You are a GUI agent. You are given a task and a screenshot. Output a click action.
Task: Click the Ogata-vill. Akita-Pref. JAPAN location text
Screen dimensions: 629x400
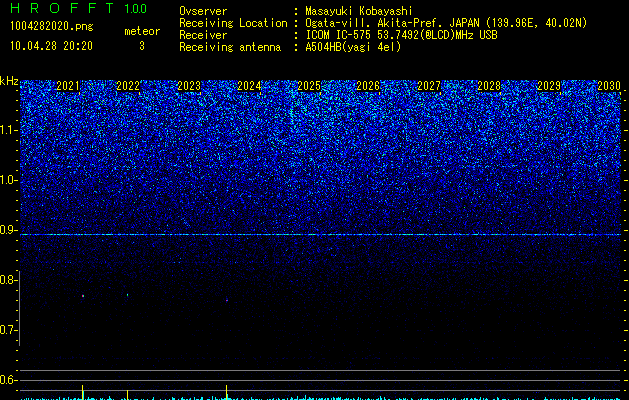coord(446,23)
